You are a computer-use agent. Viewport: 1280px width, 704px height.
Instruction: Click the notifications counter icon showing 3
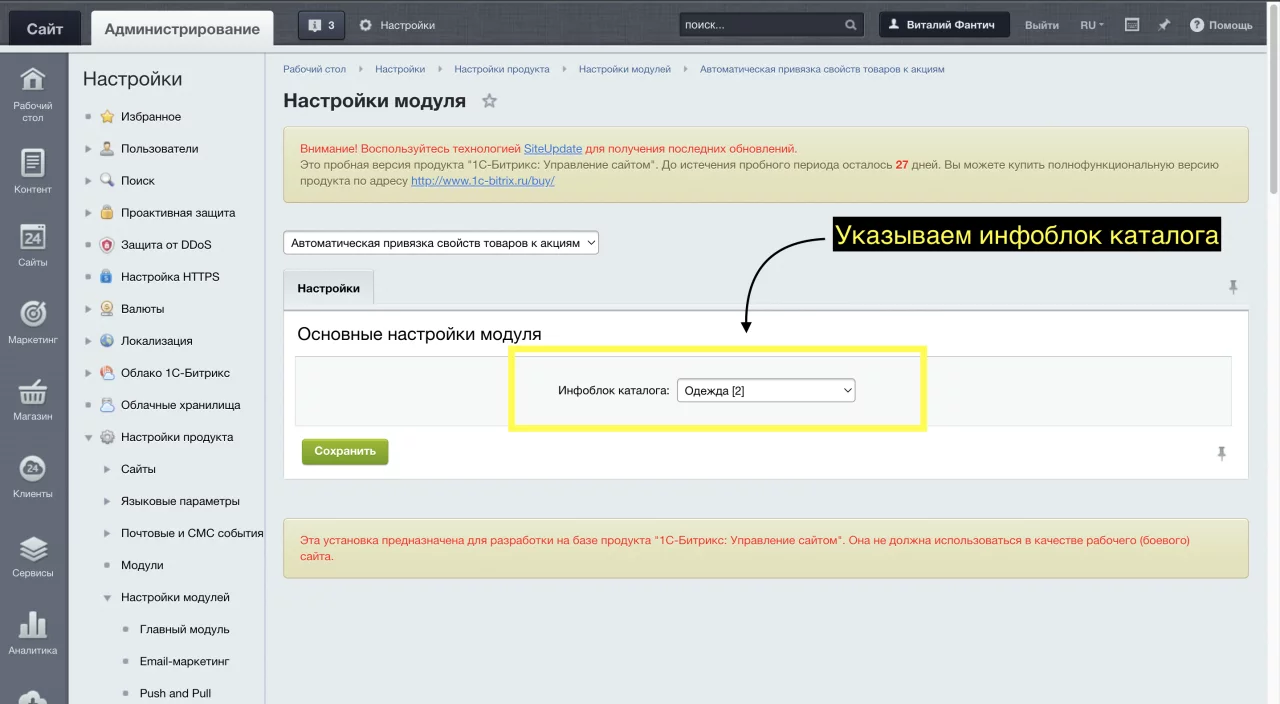(x=321, y=25)
